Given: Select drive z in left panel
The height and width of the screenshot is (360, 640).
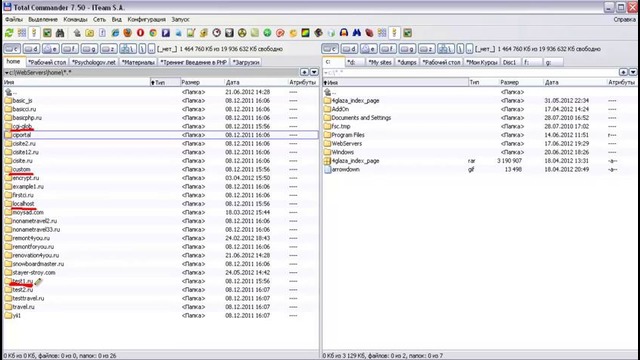Looking at the screenshot, I should (109, 49).
